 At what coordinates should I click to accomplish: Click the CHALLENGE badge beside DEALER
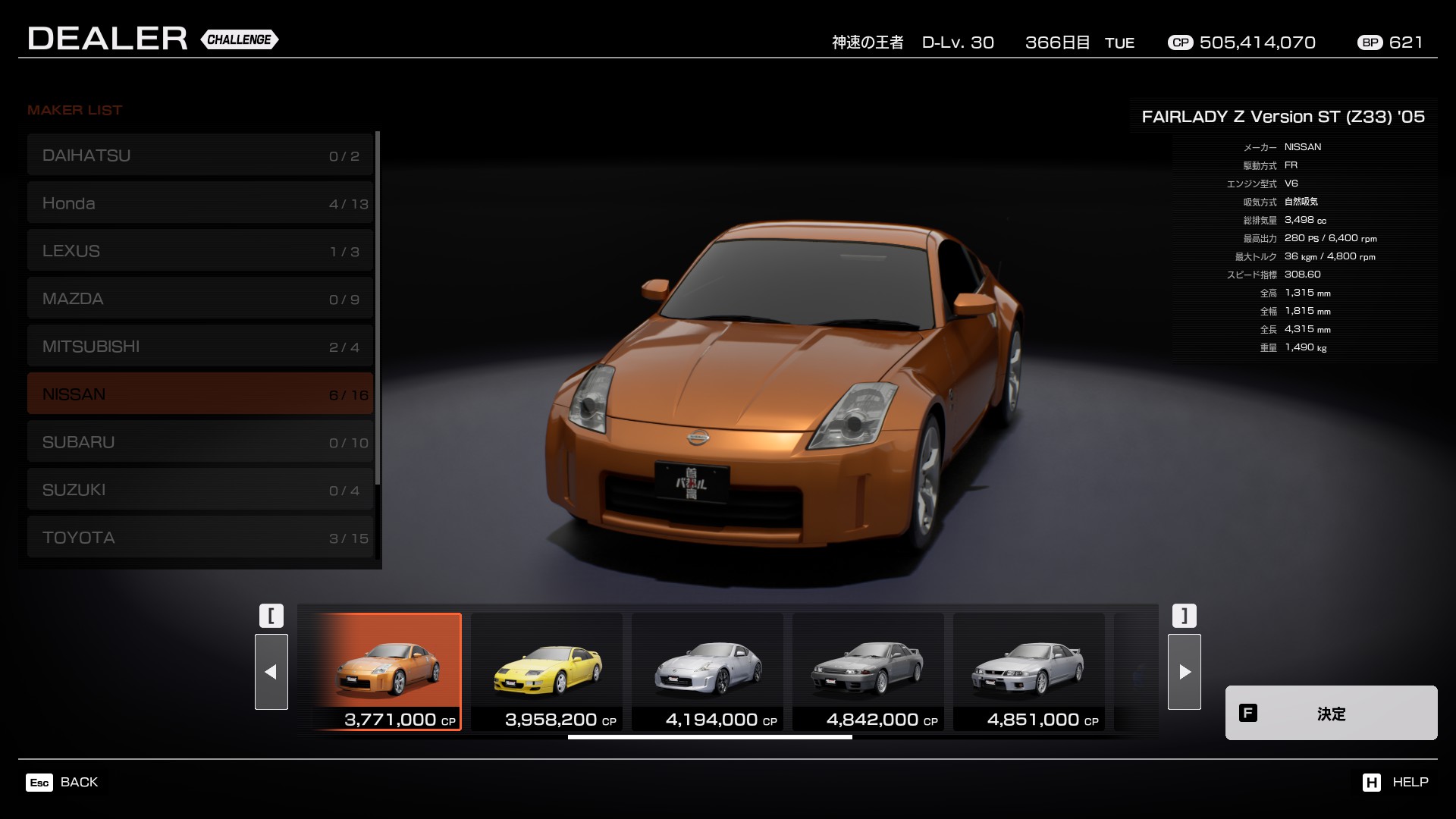[240, 39]
